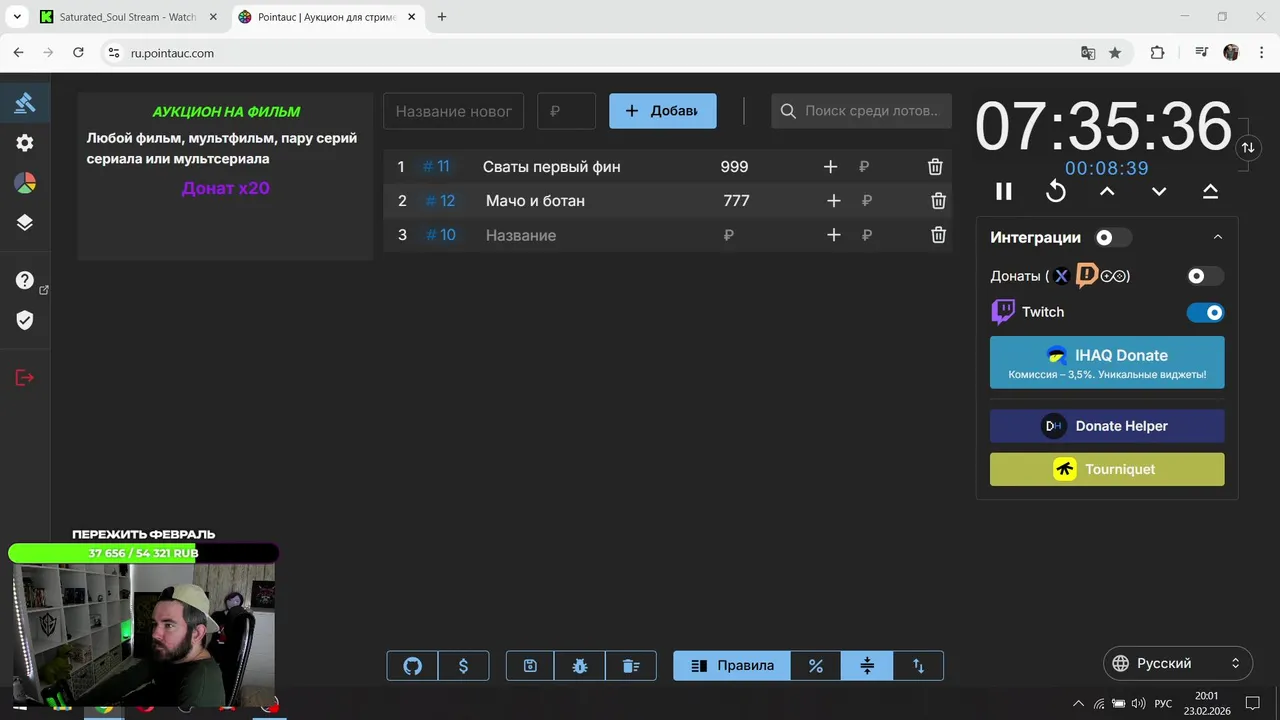Click plus icon for 'Сваты первый фин' lot
The image size is (1280, 720).
(830, 167)
